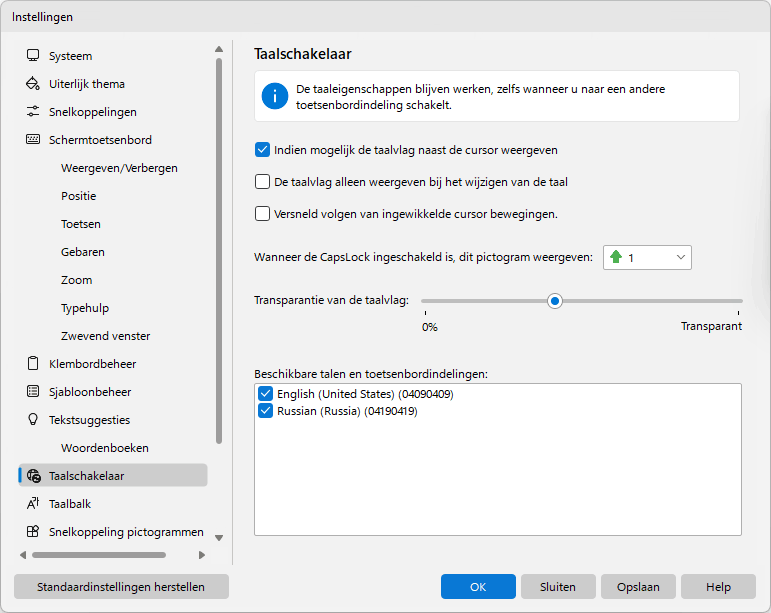This screenshot has width=771, height=613.
Task: Select the Sjabloonbeheer list icon
Action: tap(33, 392)
